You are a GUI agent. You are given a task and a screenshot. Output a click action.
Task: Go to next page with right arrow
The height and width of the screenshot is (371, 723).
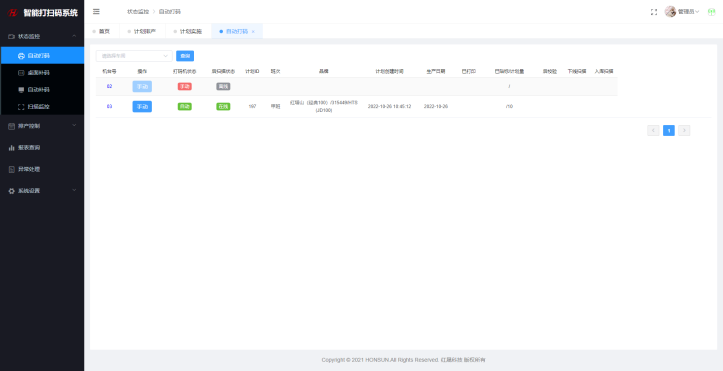coord(684,130)
